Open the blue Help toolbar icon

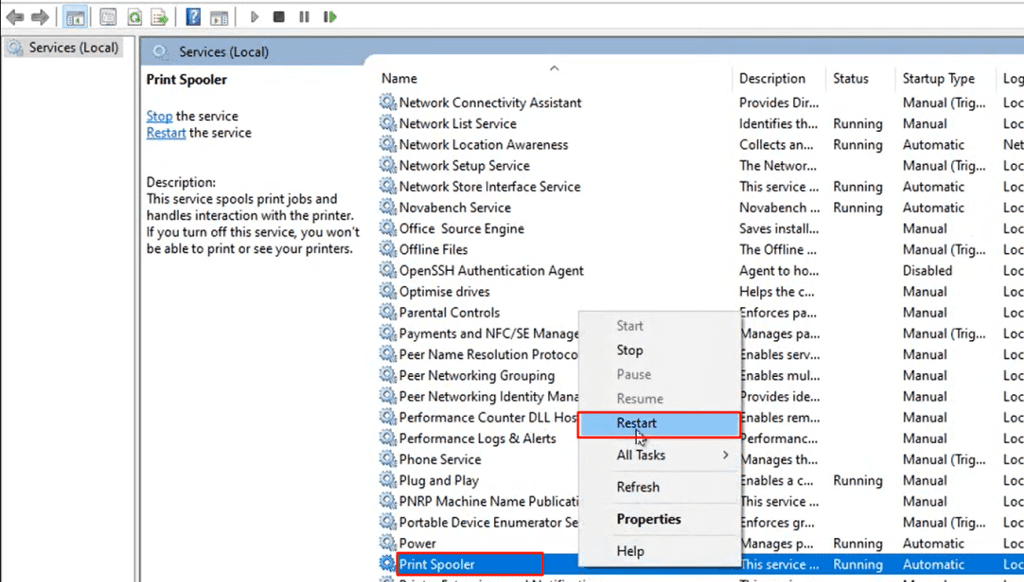193,17
